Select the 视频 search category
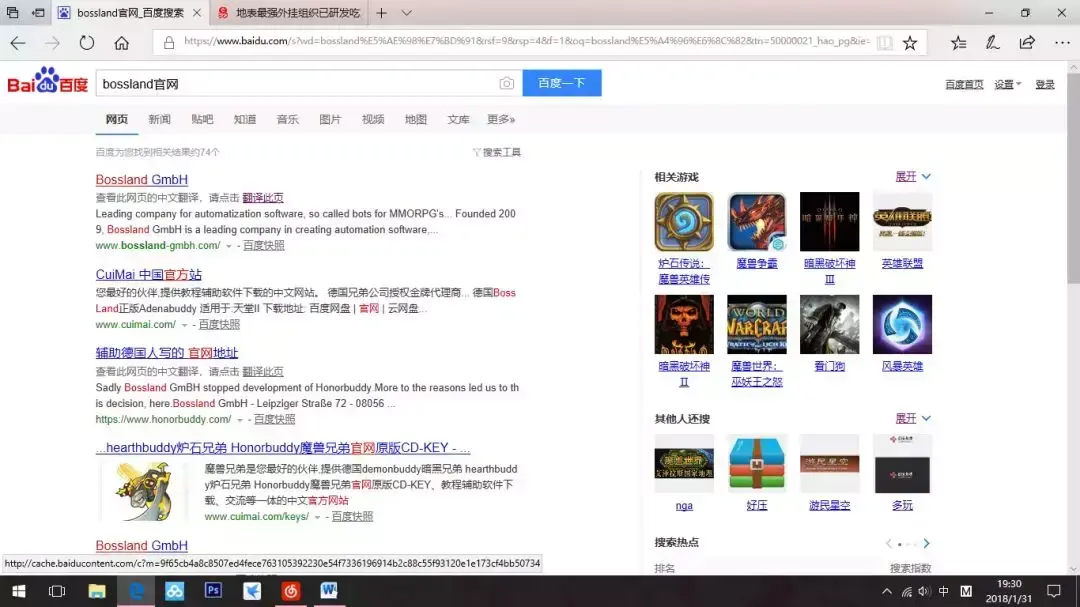 [373, 119]
